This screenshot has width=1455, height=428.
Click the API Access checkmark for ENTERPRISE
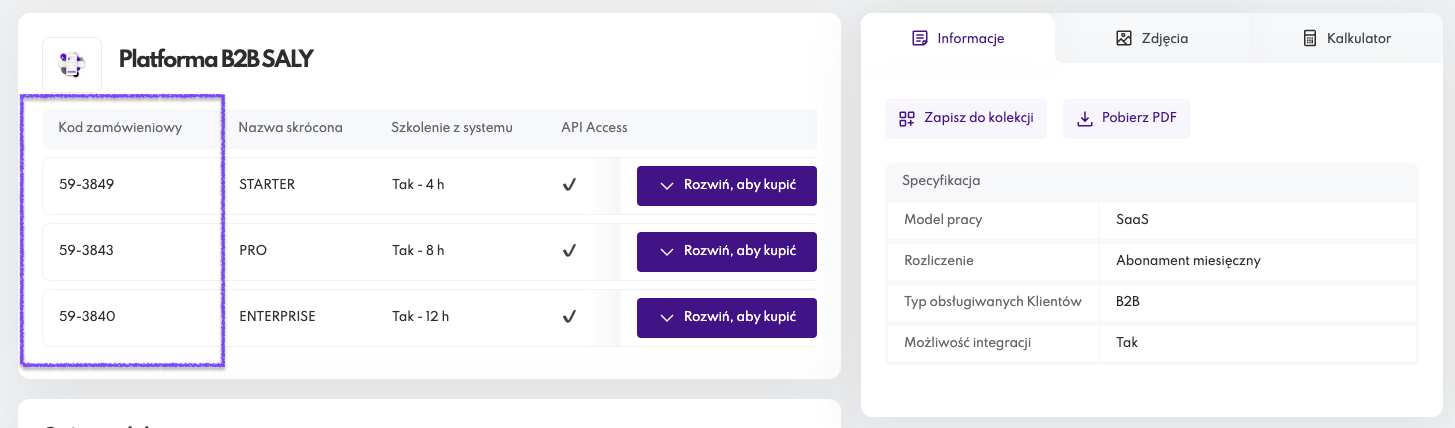tap(569, 317)
